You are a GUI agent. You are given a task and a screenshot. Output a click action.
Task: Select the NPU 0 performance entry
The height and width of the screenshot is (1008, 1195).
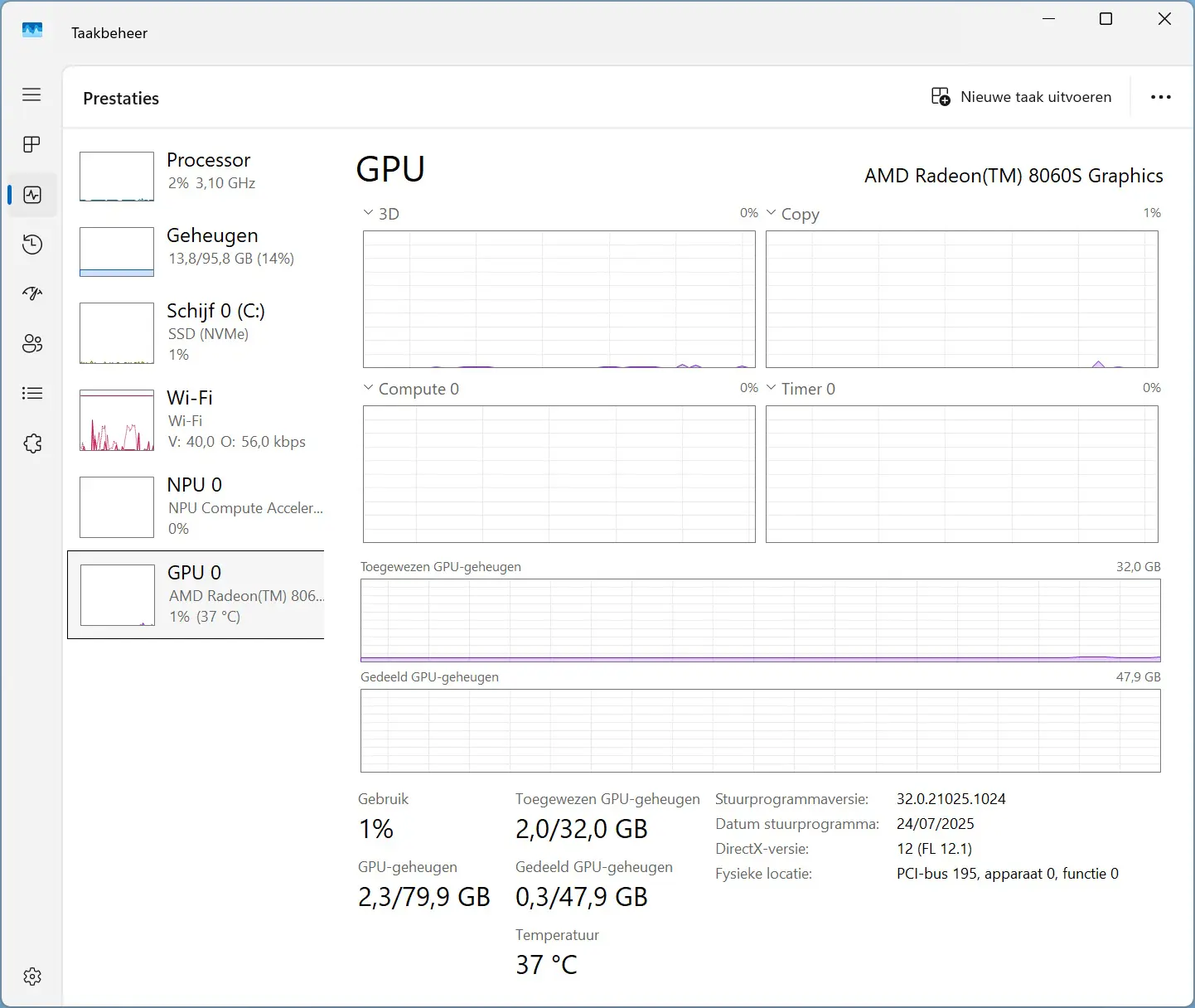coord(196,506)
